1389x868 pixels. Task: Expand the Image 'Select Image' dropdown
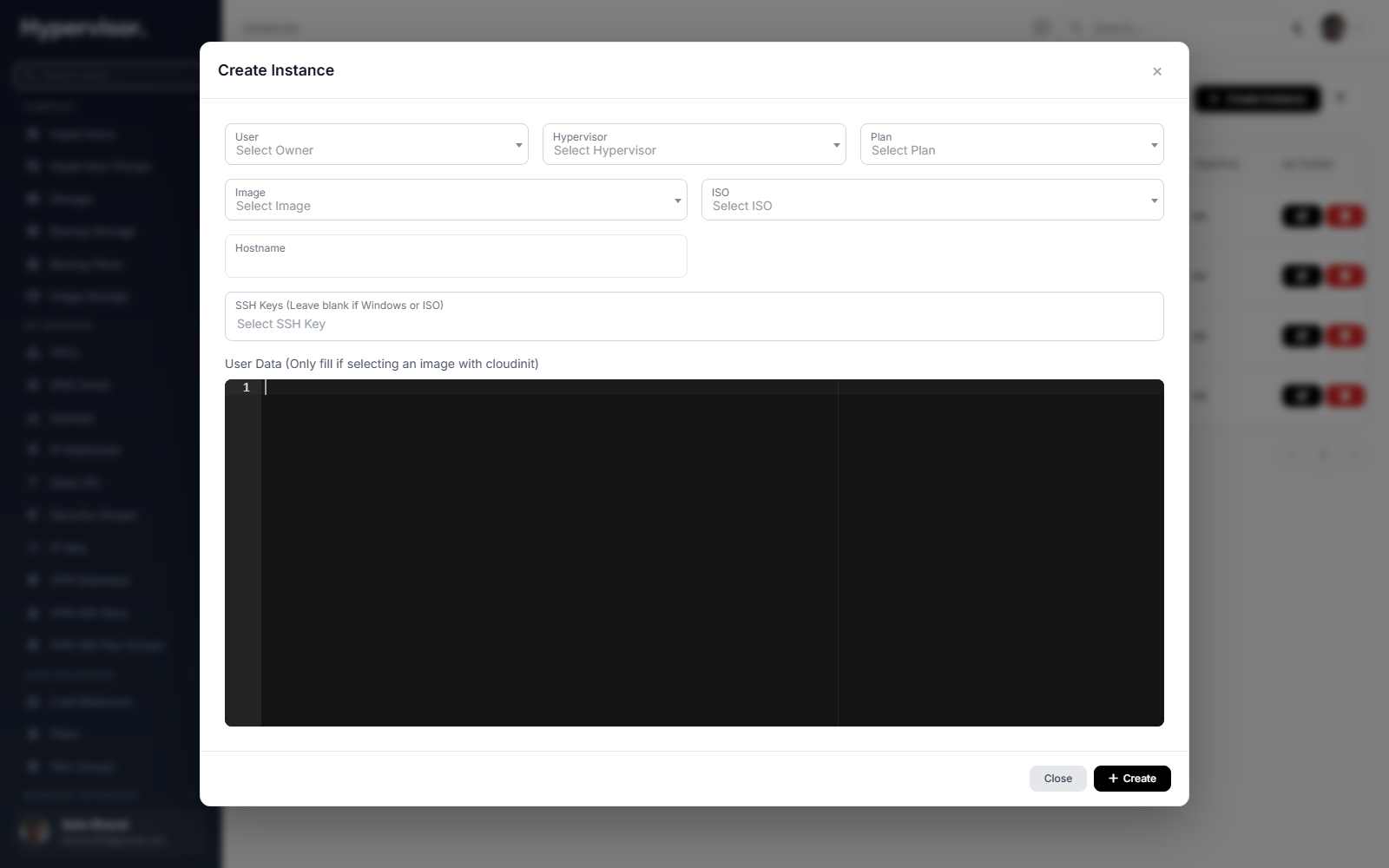click(456, 200)
